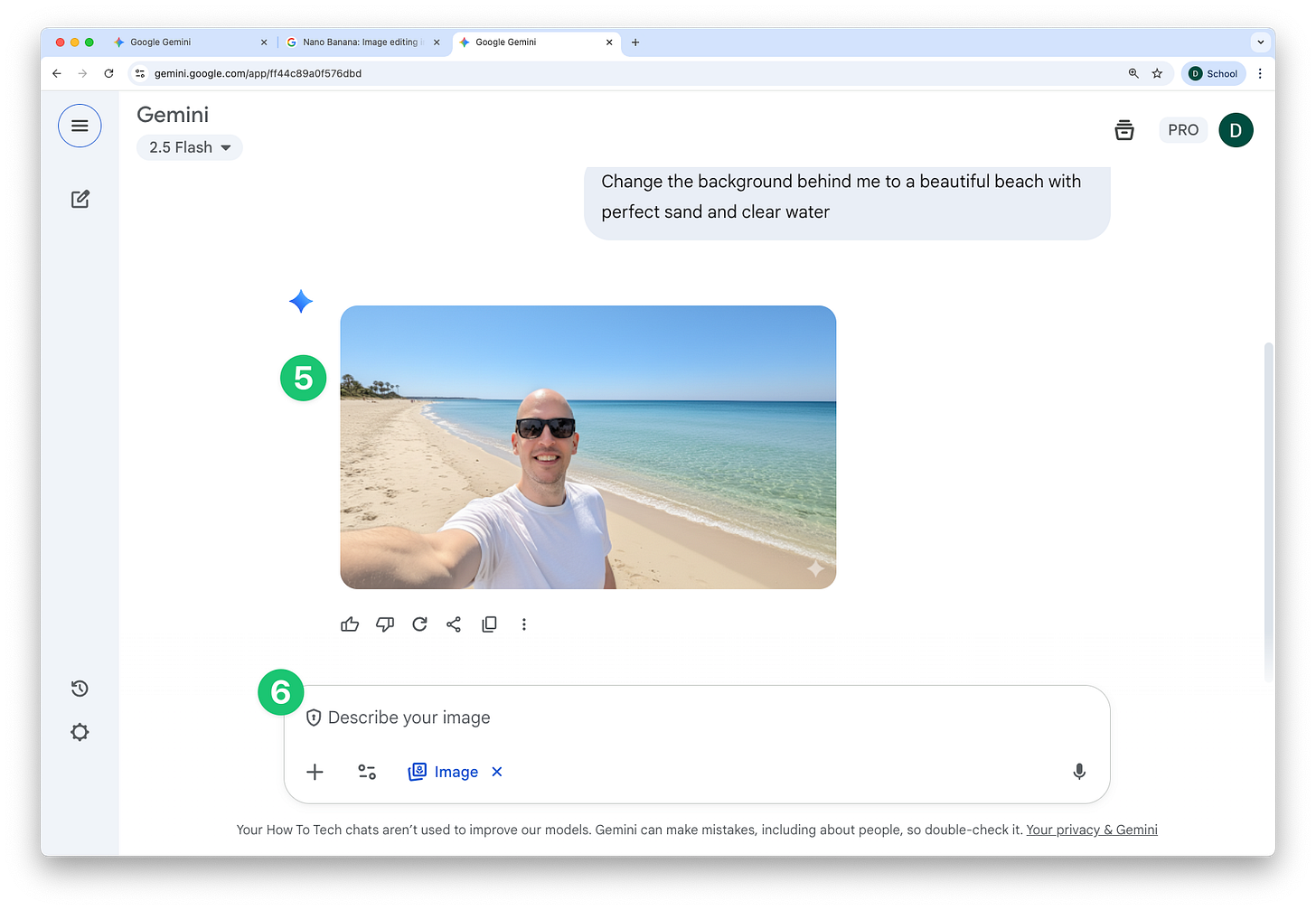
Task: Open the generated beach selfie image
Action: pos(587,447)
